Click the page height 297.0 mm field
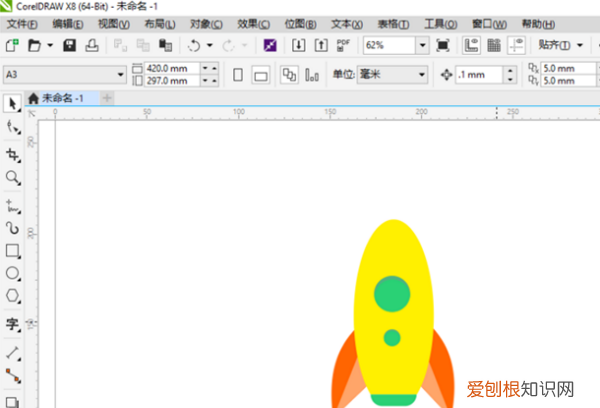600x408 pixels. coord(172,81)
